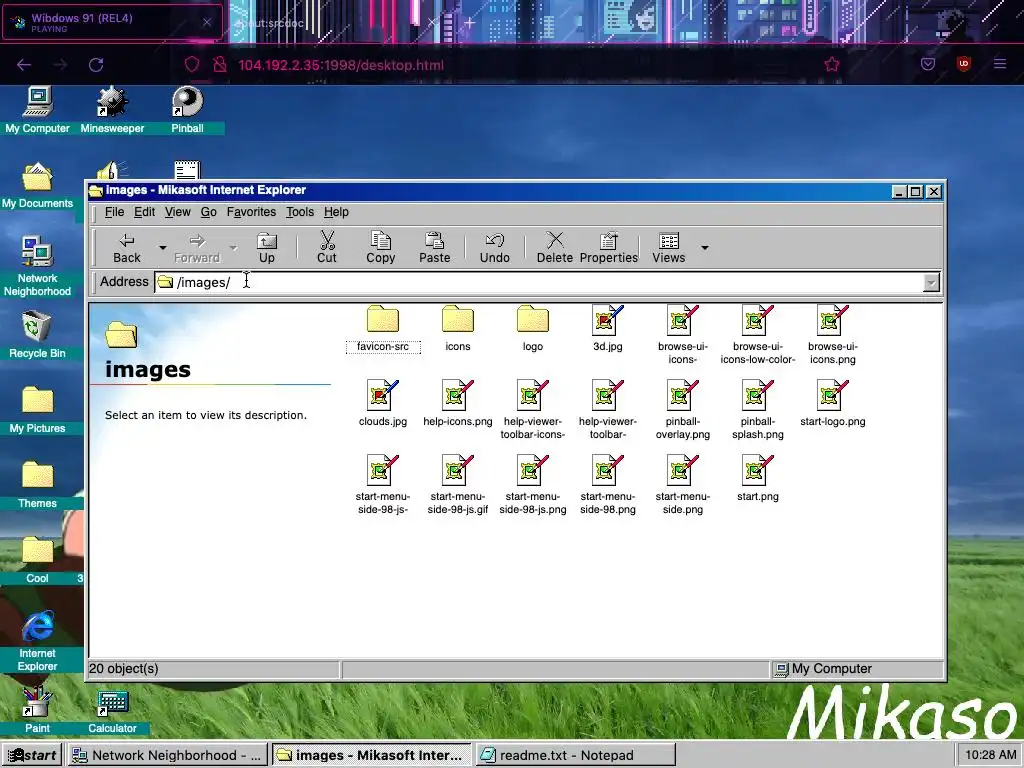Open Pinball desktop shortcut
The height and width of the screenshot is (768, 1024).
[187, 111]
